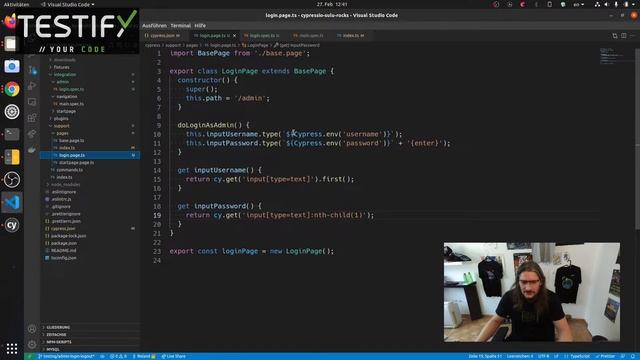
Task: Open Source Control view in activity bar
Action: click(x=32, y=70)
